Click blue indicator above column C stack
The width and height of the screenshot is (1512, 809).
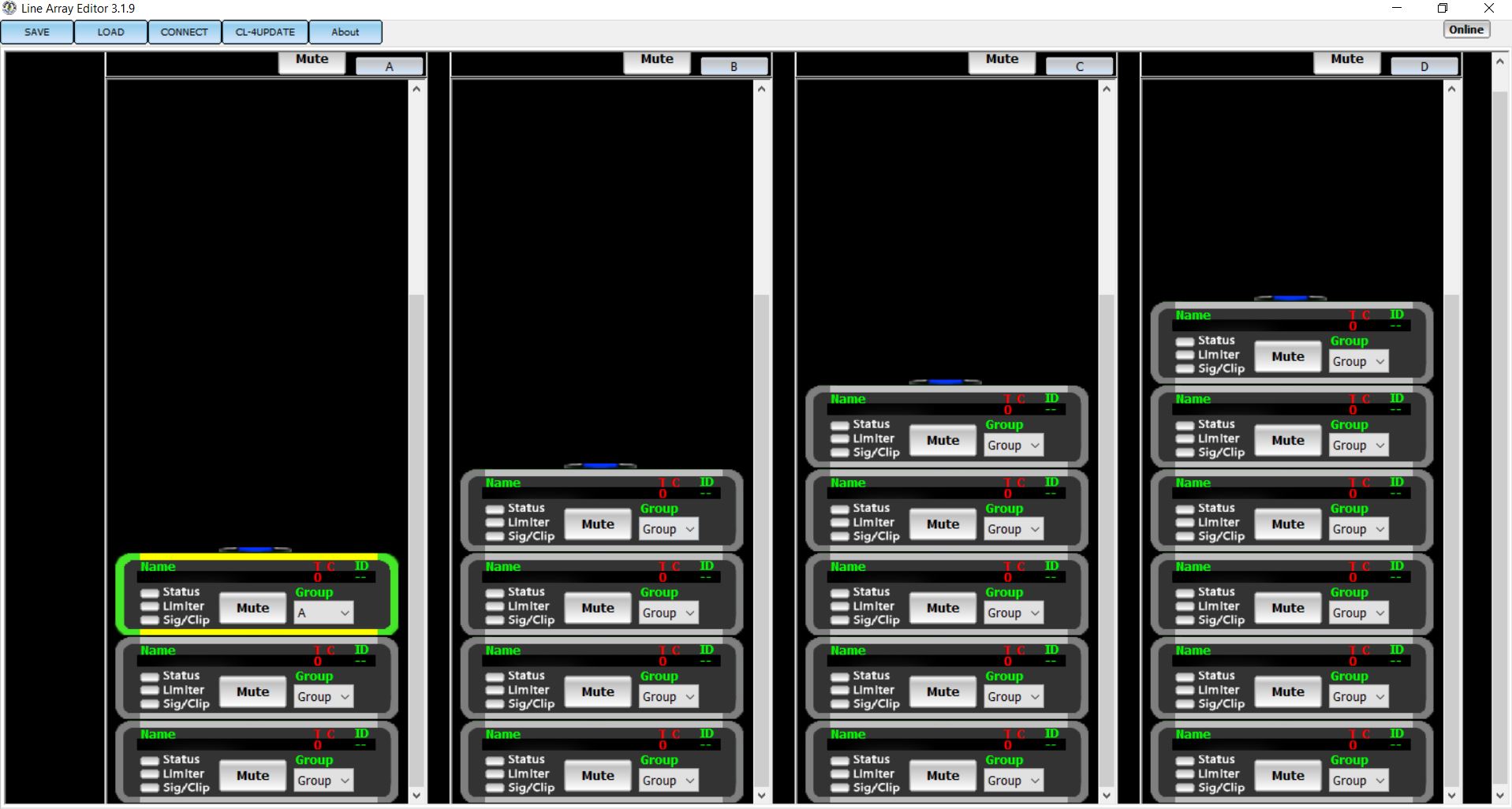click(945, 382)
